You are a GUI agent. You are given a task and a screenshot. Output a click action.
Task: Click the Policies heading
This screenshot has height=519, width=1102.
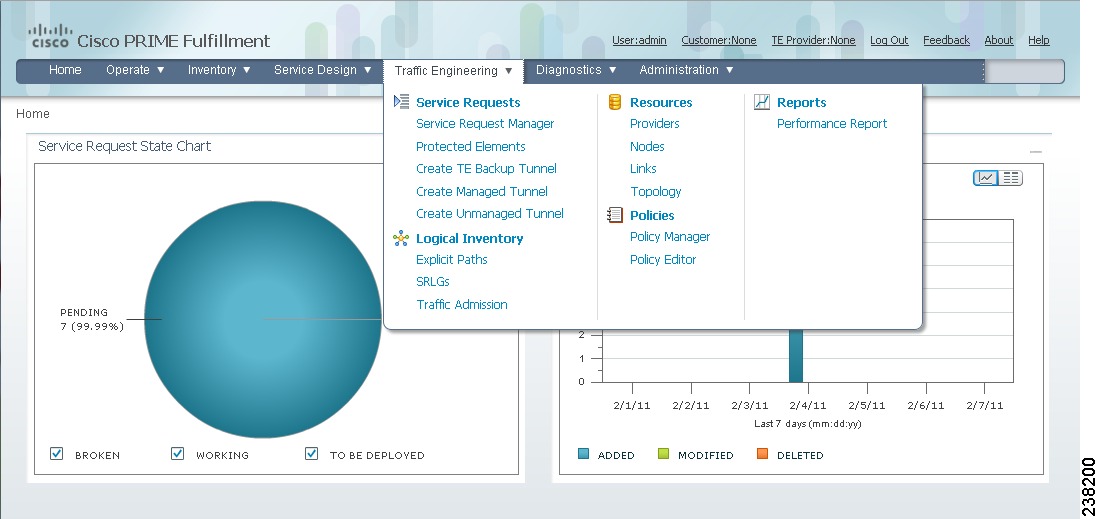click(652, 215)
